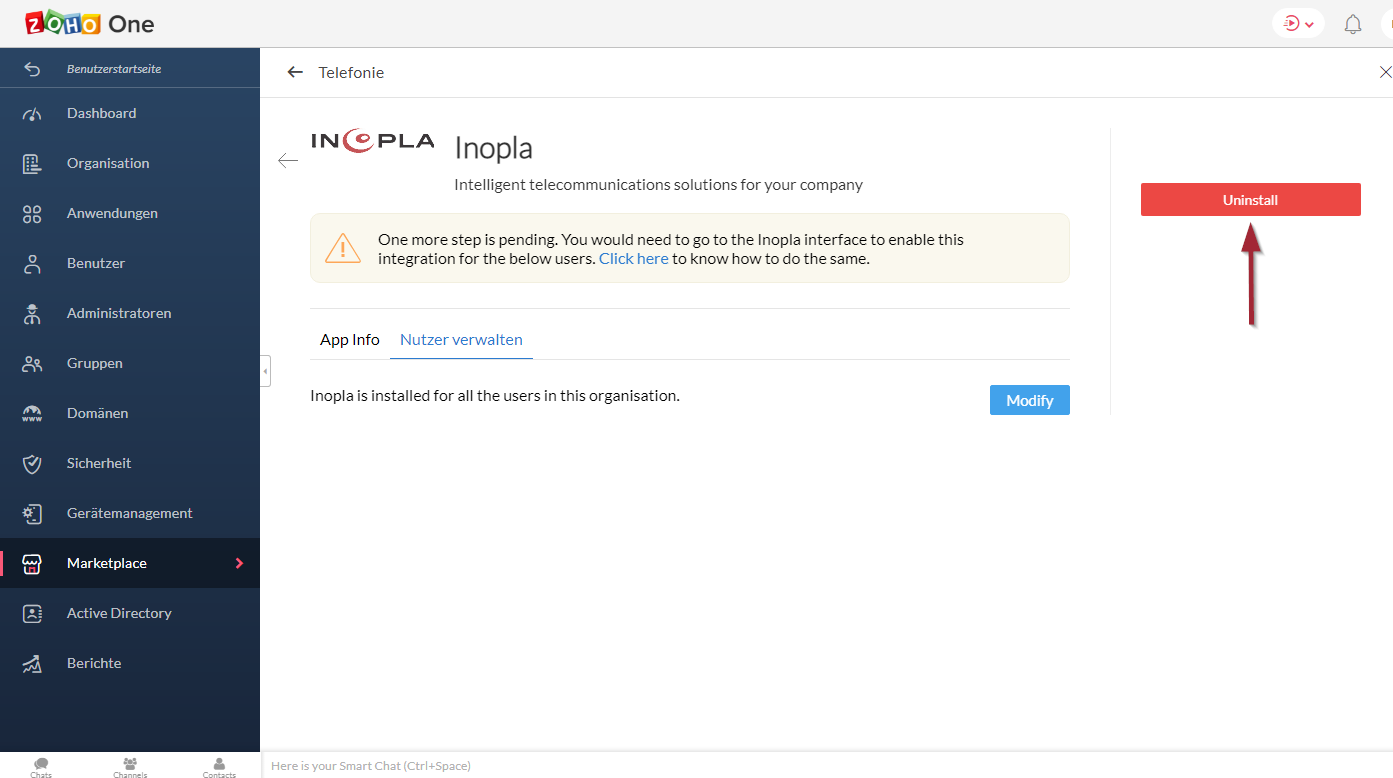This screenshot has height=778, width=1393.
Task: Click the Benutzer person icon
Action: [x=32, y=264]
